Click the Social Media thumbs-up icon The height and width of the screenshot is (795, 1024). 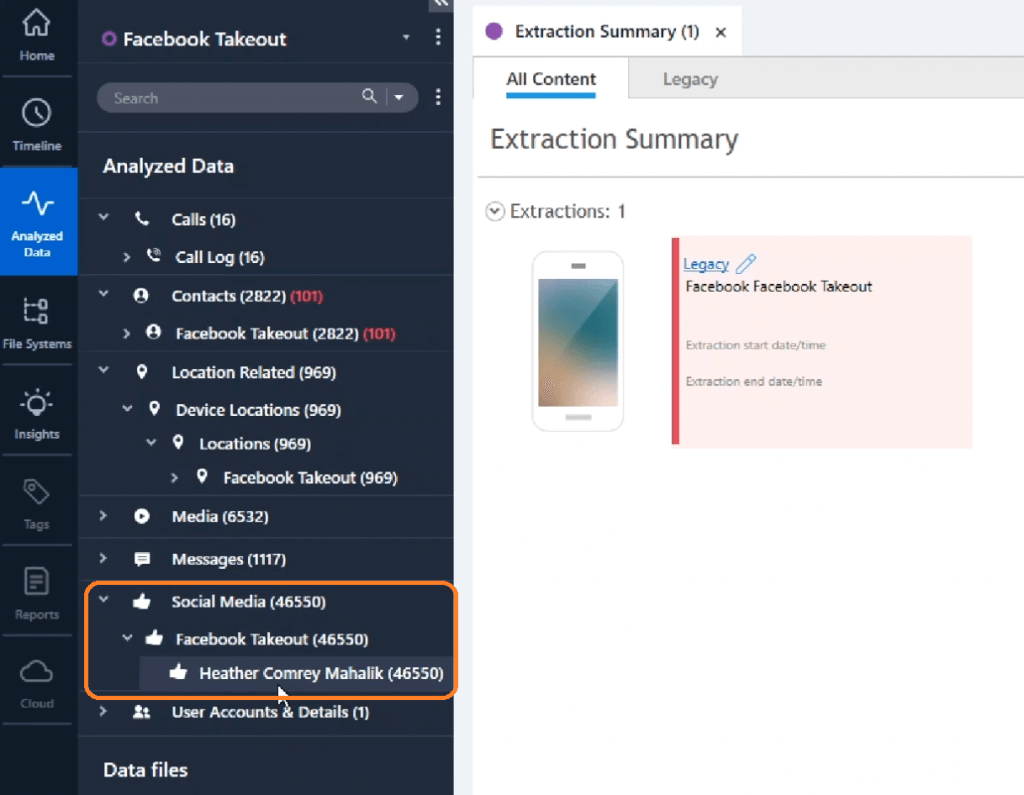coord(142,601)
